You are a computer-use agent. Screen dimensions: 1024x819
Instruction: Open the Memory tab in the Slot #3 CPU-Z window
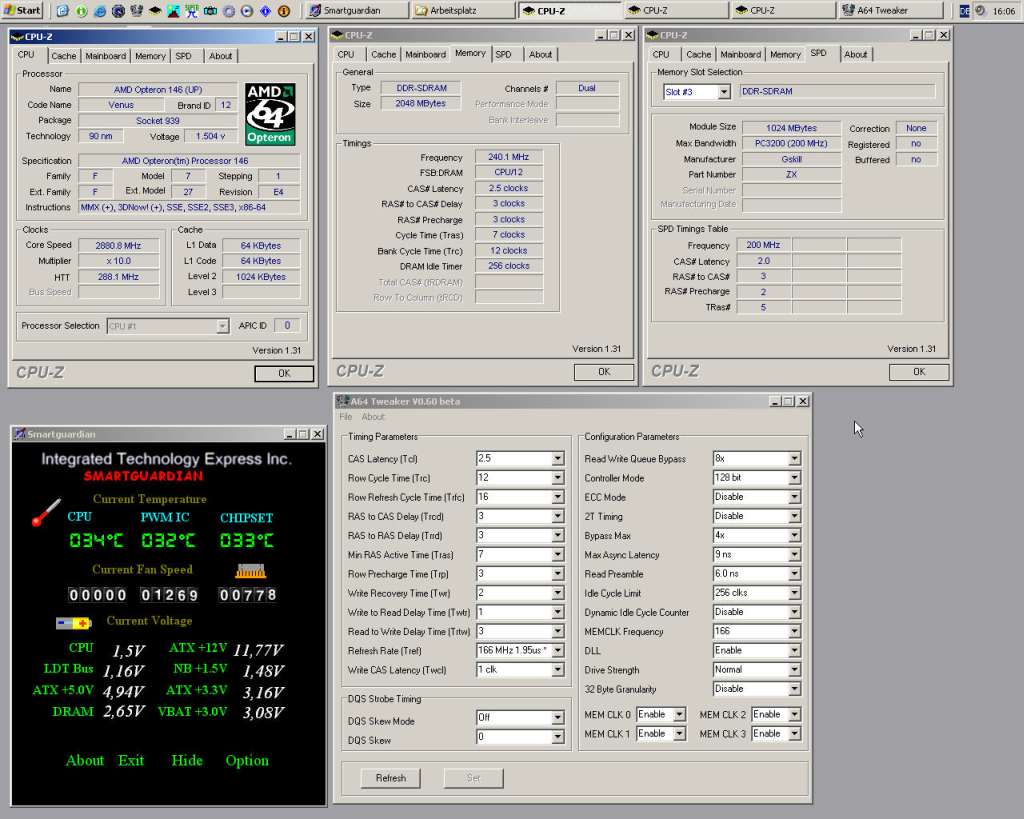[x=785, y=55]
